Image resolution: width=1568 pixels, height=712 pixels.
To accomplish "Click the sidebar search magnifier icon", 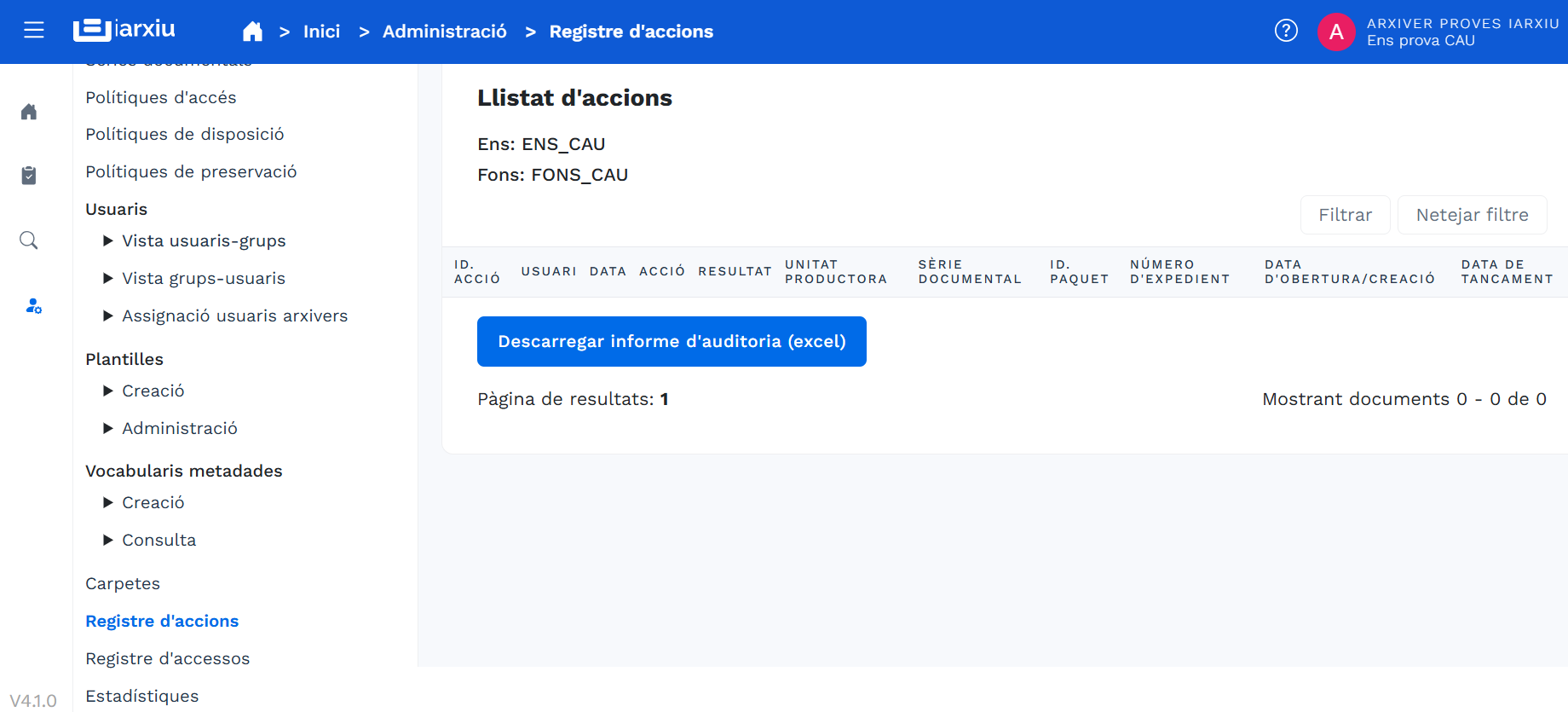I will [29, 240].
